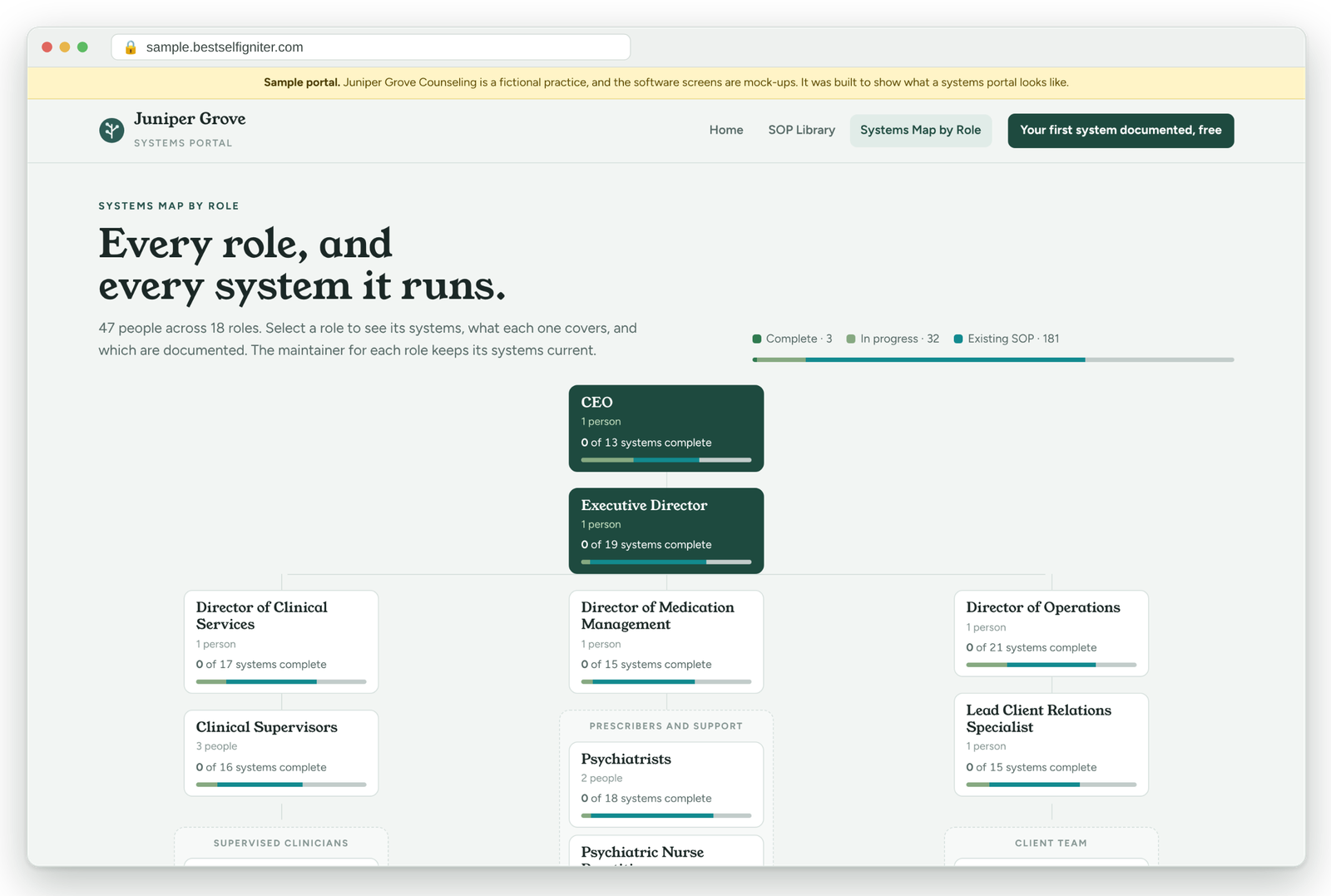Click 'In progress · 32' legend label
The height and width of the screenshot is (896, 1331).
pos(899,339)
